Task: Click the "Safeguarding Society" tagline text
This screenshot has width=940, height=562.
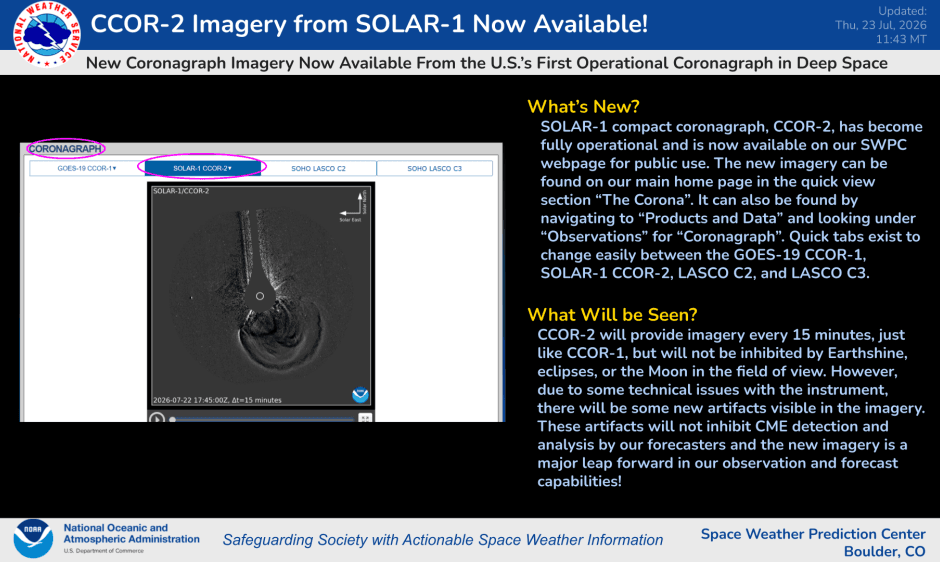Action: 442,540
